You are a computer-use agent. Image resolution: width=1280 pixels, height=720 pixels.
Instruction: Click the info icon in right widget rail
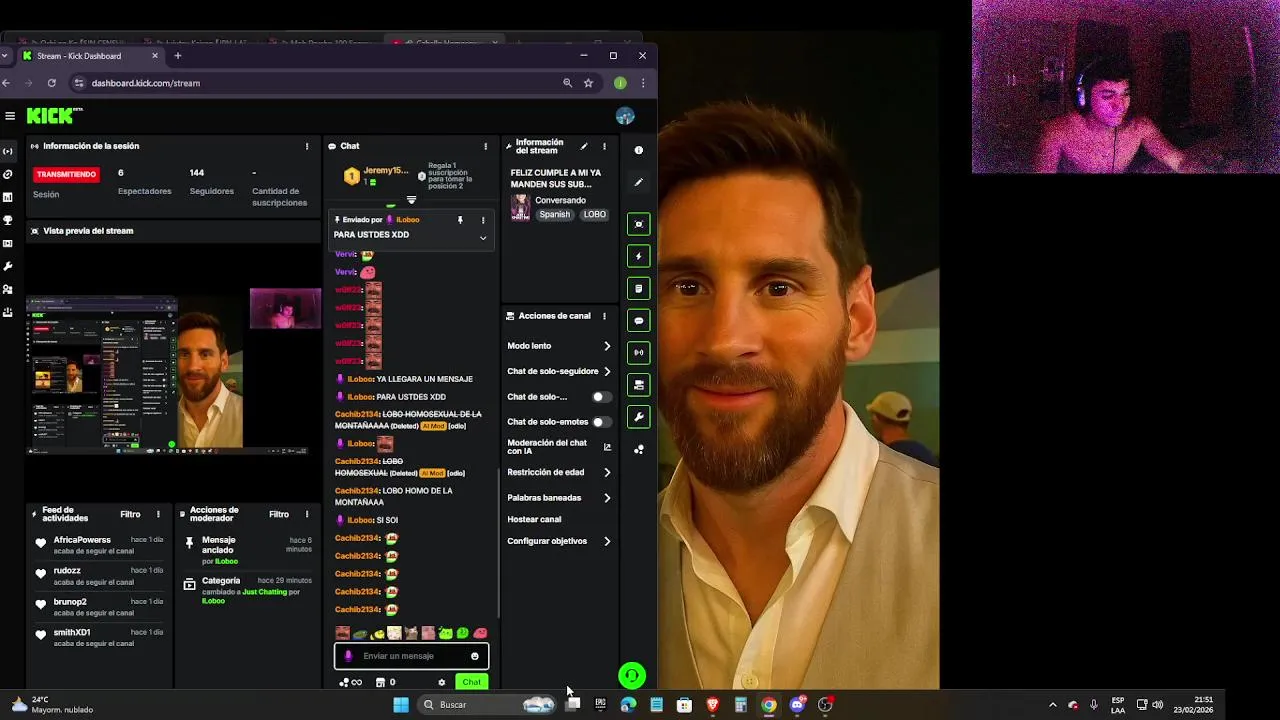click(x=639, y=150)
